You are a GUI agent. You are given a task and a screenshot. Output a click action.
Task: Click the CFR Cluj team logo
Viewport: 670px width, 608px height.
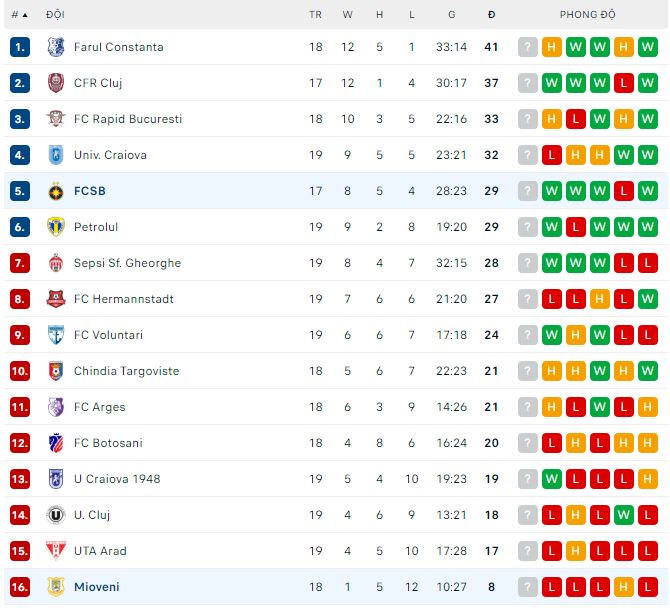[56, 83]
